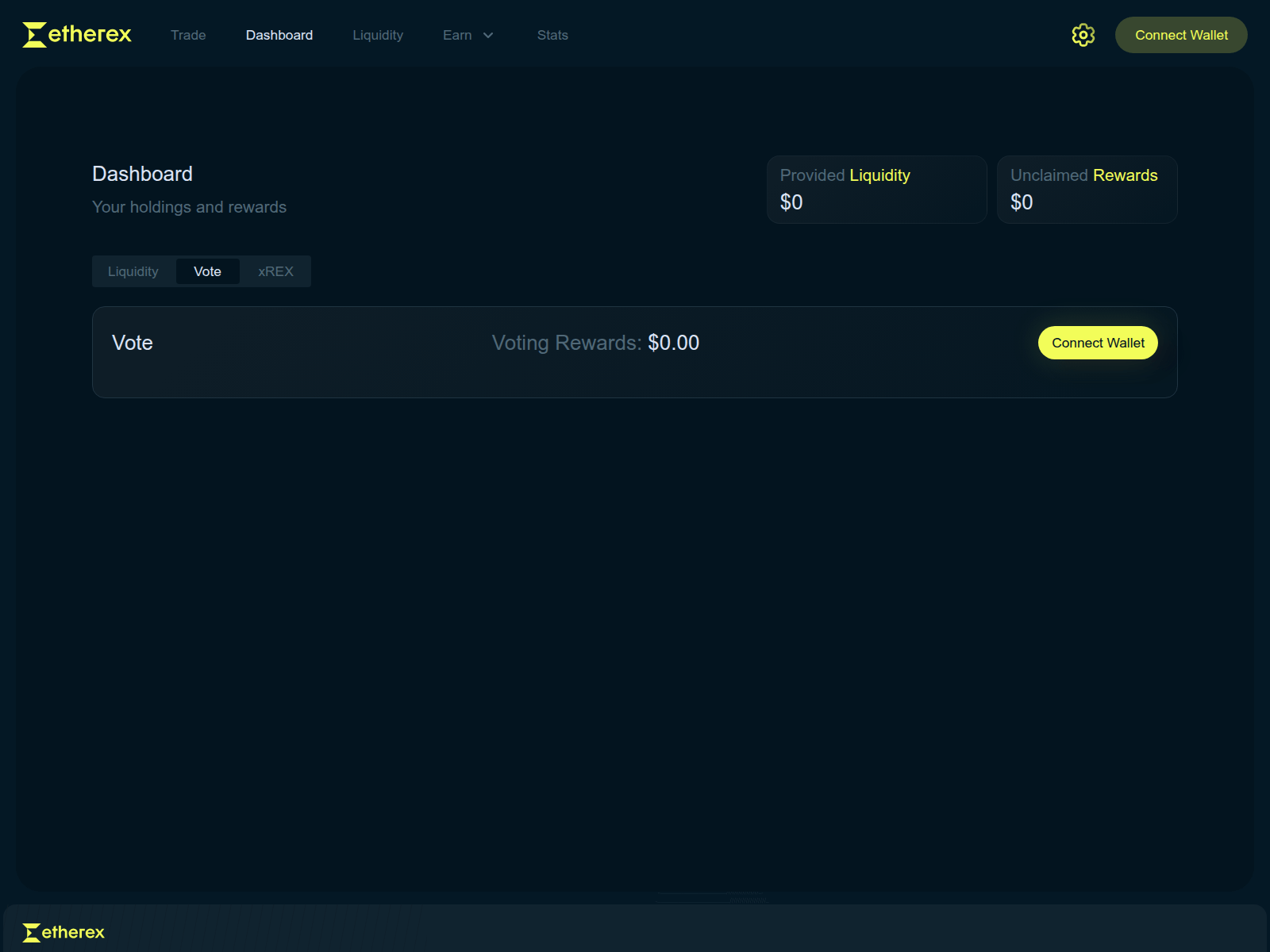1270x952 pixels.
Task: Switch to the xREX tab
Action: [x=275, y=271]
